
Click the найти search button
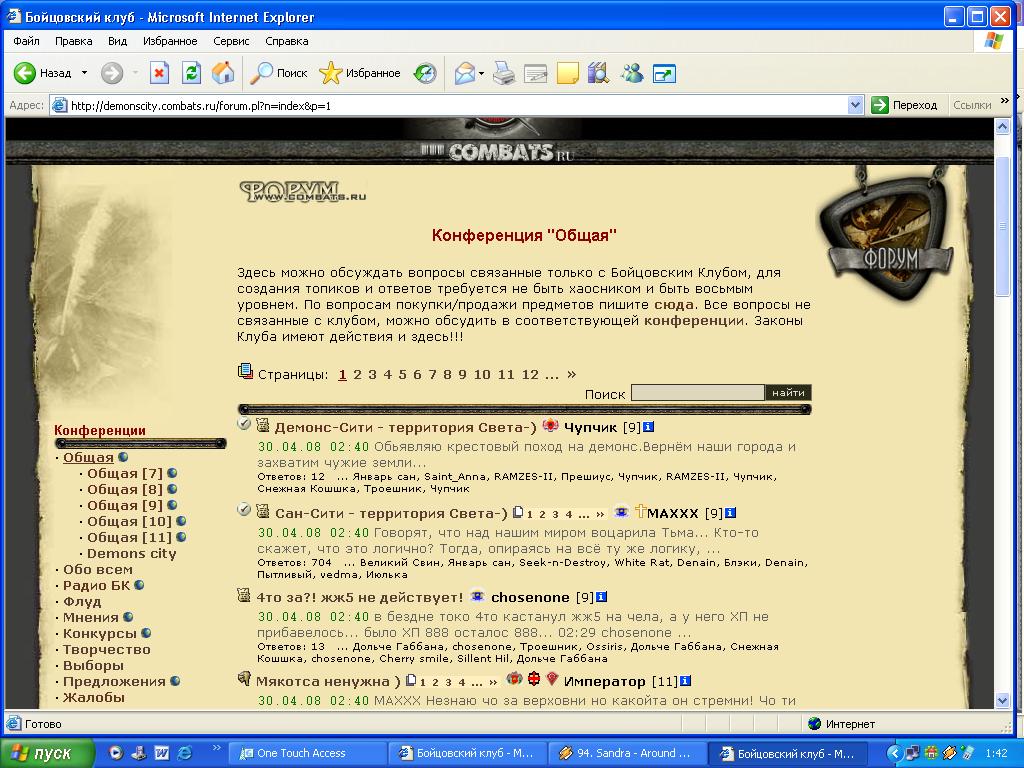click(788, 392)
